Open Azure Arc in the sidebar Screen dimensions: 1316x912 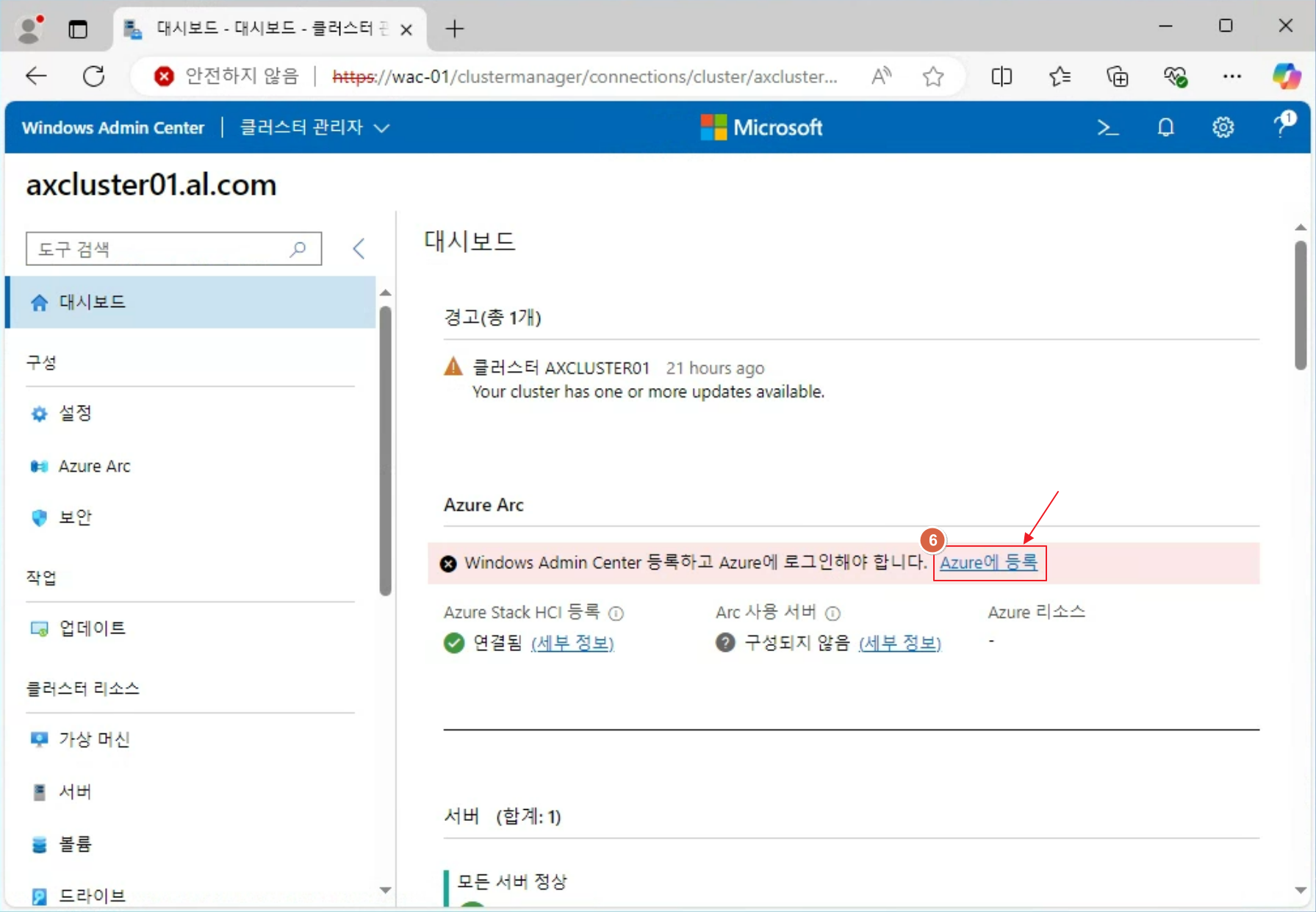[x=191, y=466]
